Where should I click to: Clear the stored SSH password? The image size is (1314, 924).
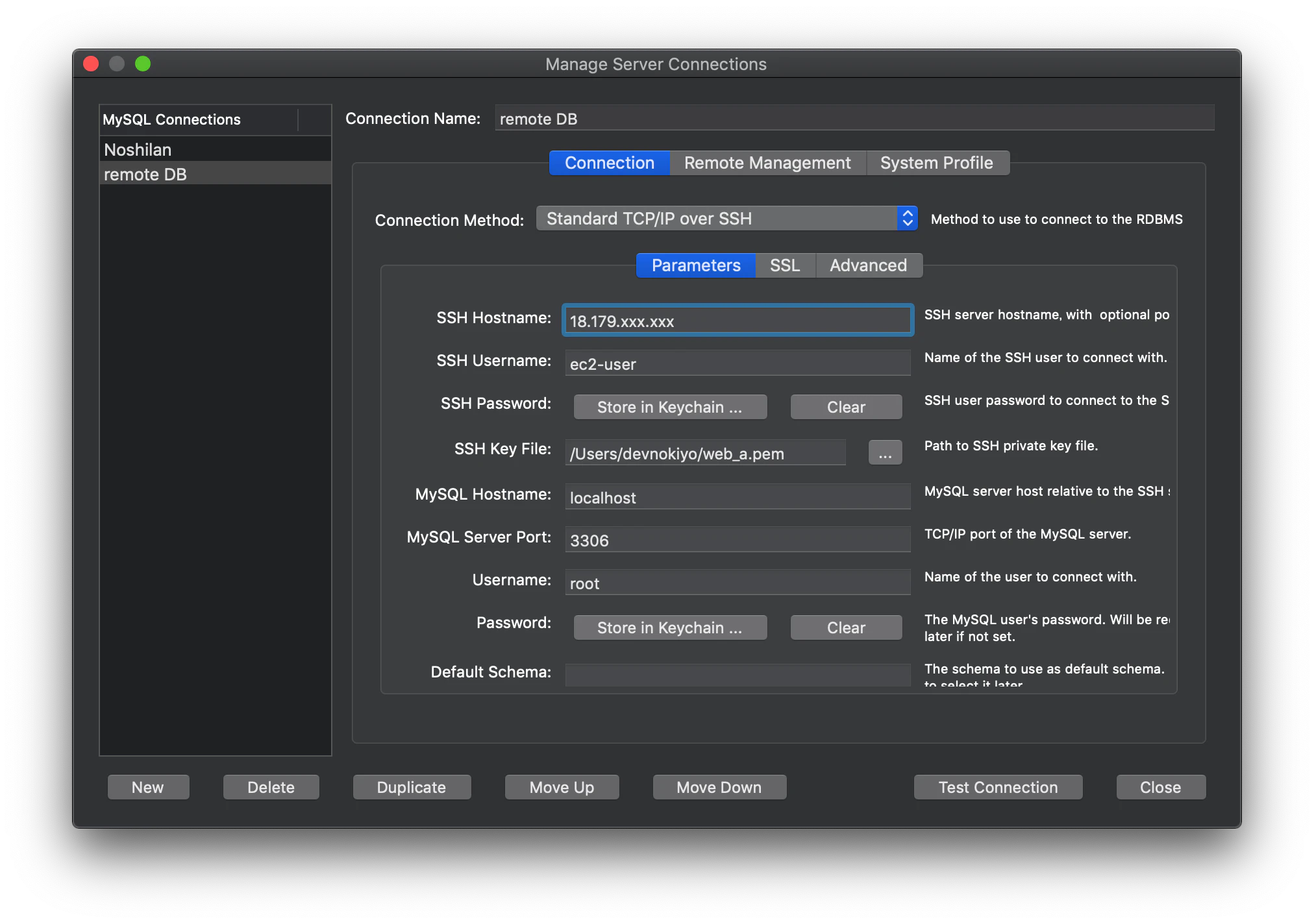tap(846, 407)
